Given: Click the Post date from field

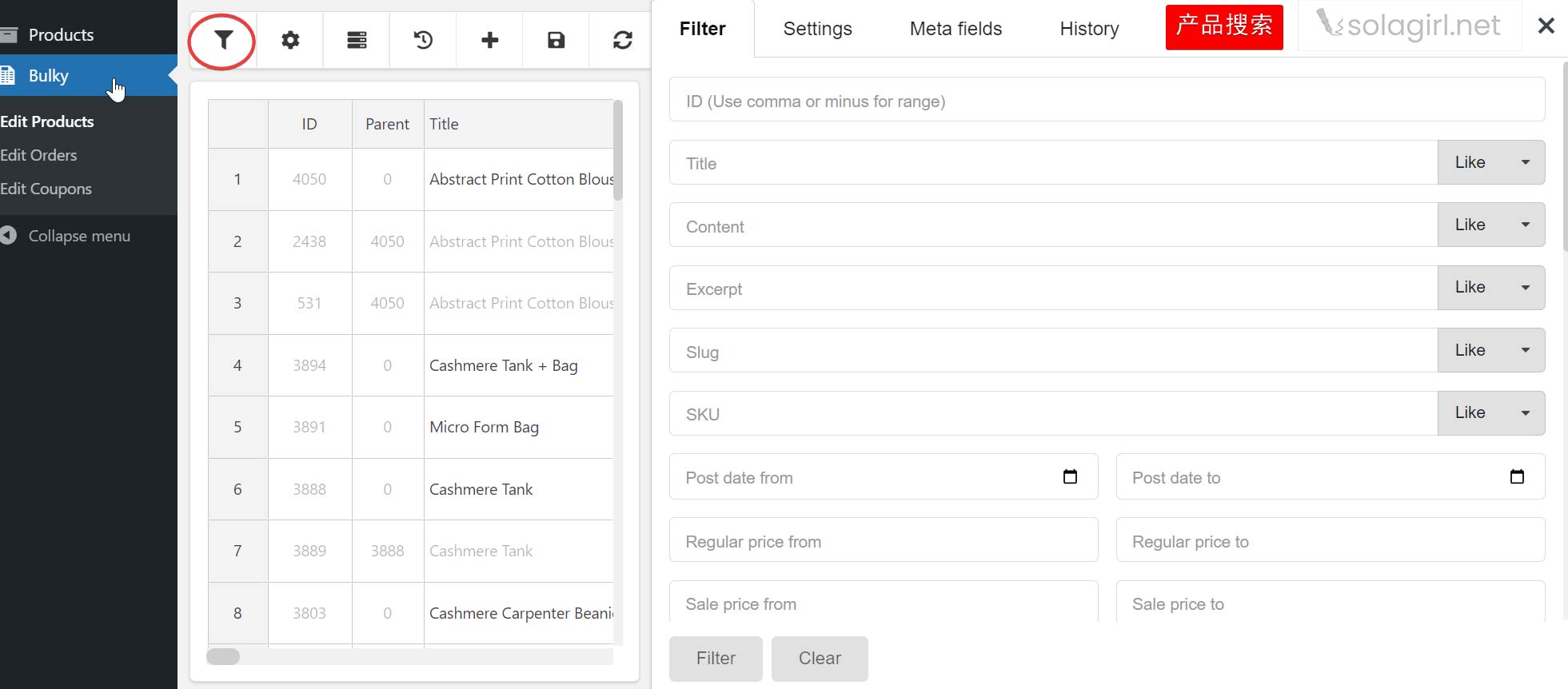Looking at the screenshot, I should (884, 477).
